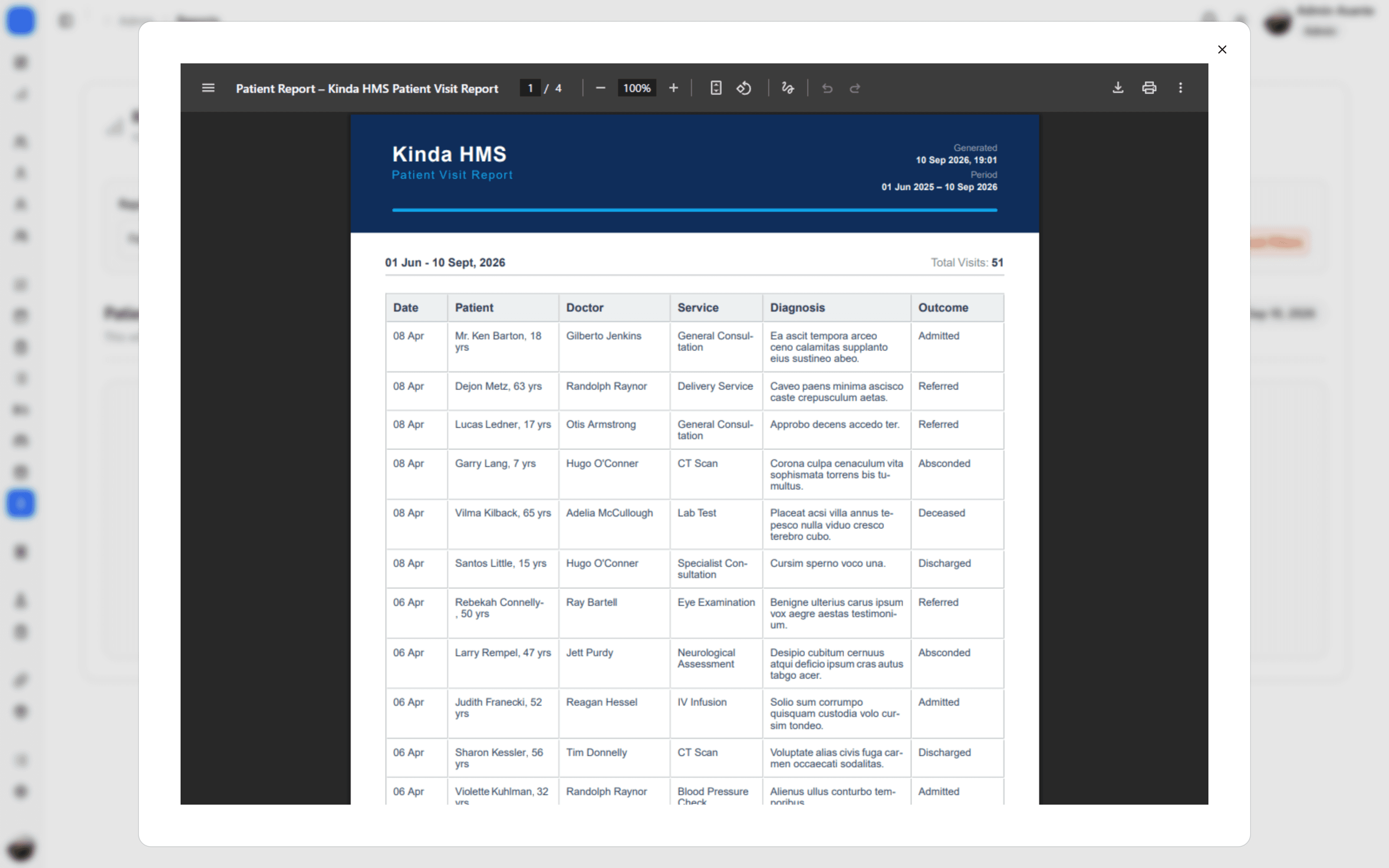Viewport: 1389px width, 868px height.
Task: Click the '01 Jun - 10 Sept, 2026' heading
Action: coord(445,262)
